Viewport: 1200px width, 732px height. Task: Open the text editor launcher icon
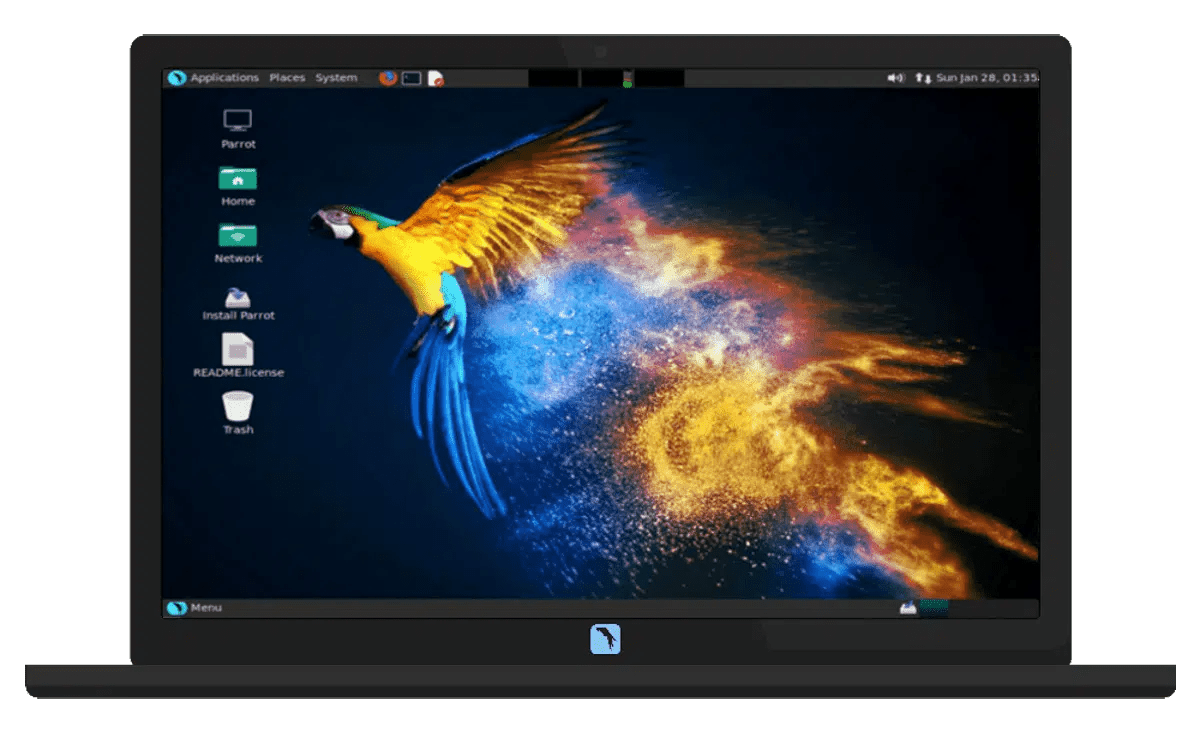click(436, 78)
